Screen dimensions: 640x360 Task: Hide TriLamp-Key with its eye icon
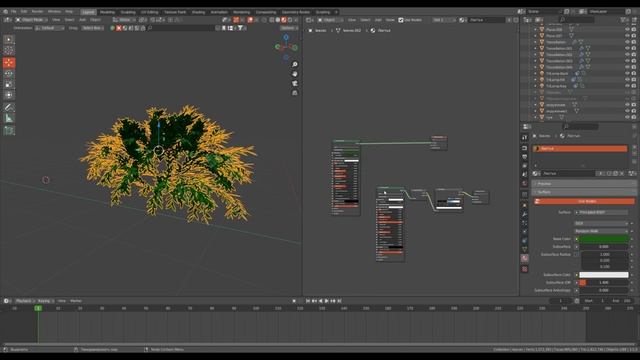[627, 86]
